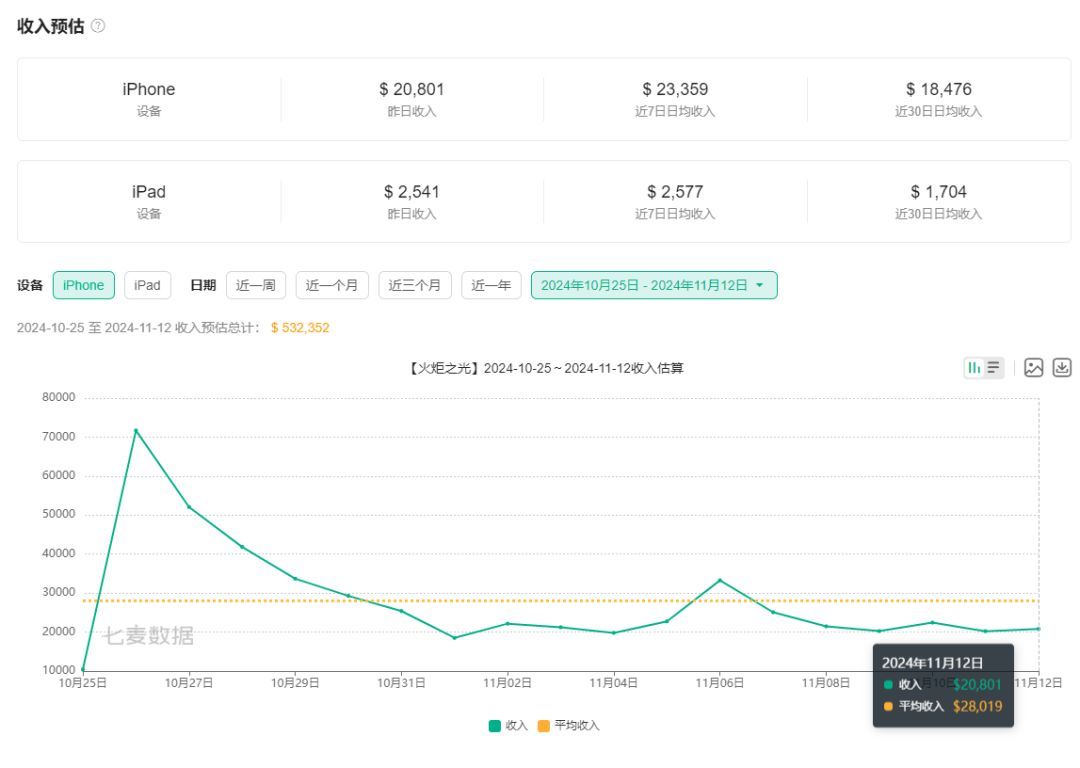This screenshot has width=1080, height=768.
Task: Click the iPad 昨日收入 value $ 2,541
Action: (412, 192)
